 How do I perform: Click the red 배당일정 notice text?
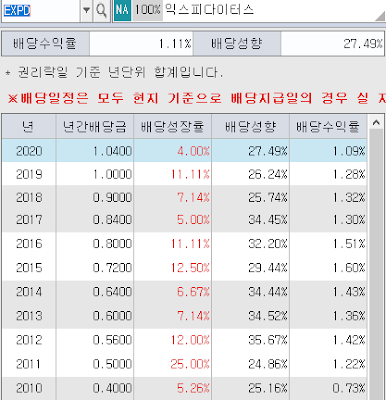[197, 98]
